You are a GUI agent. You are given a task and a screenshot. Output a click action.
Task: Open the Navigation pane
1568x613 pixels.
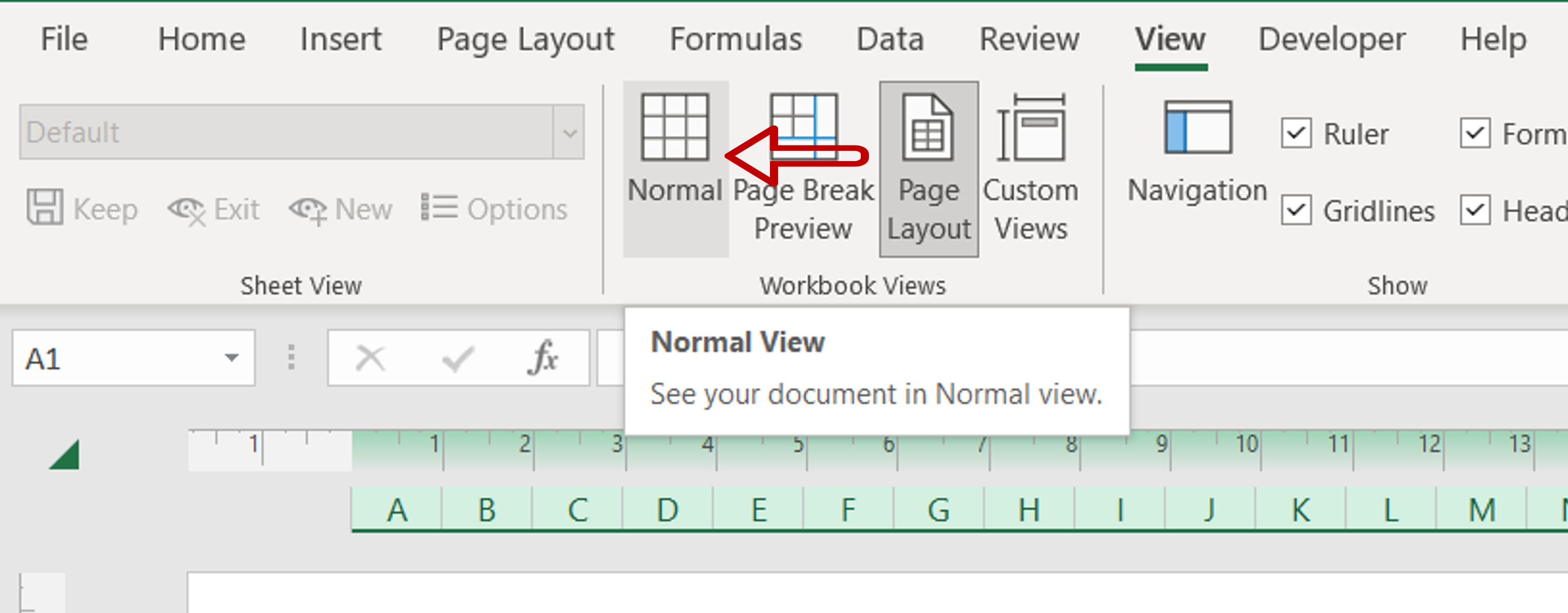(x=1195, y=152)
